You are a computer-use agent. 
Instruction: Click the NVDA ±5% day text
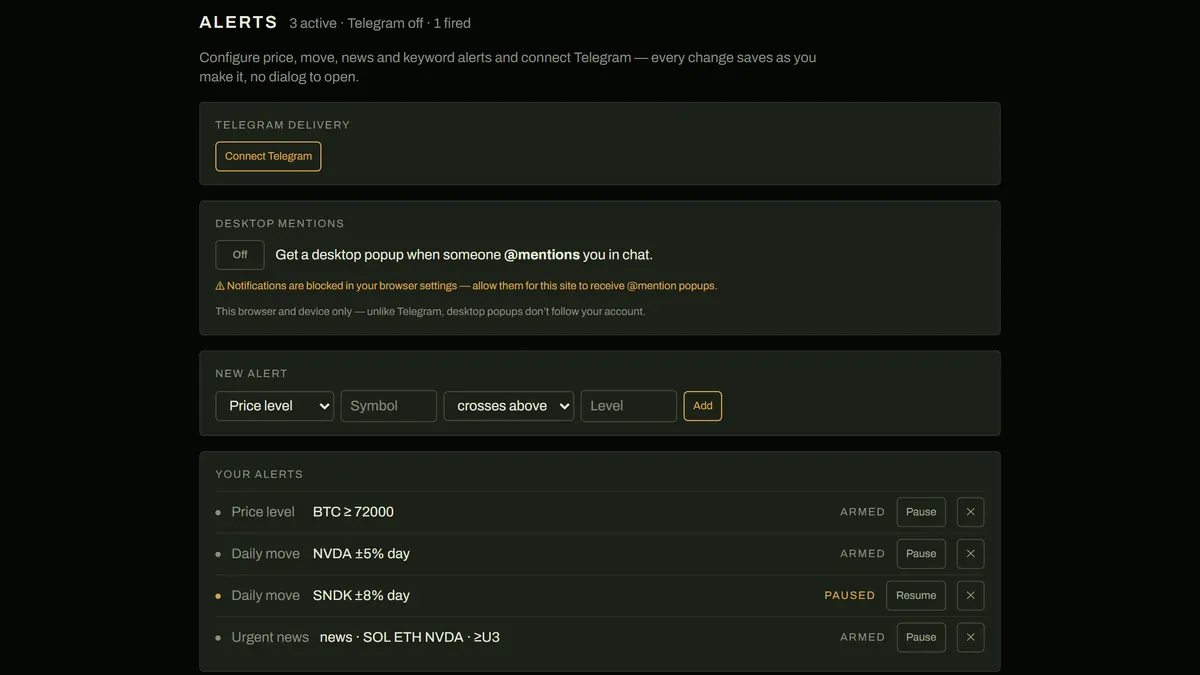(361, 554)
